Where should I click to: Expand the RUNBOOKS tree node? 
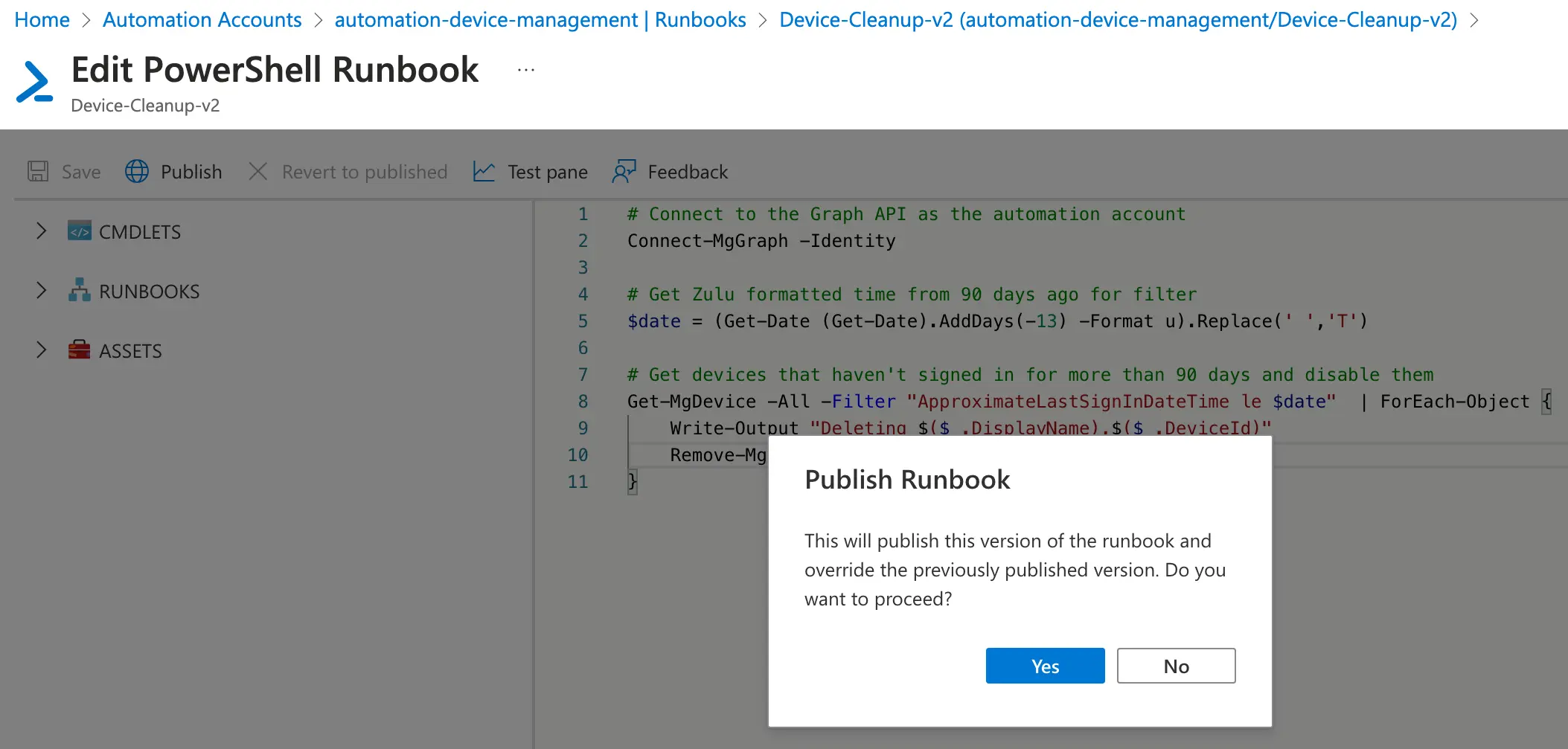[x=42, y=291]
